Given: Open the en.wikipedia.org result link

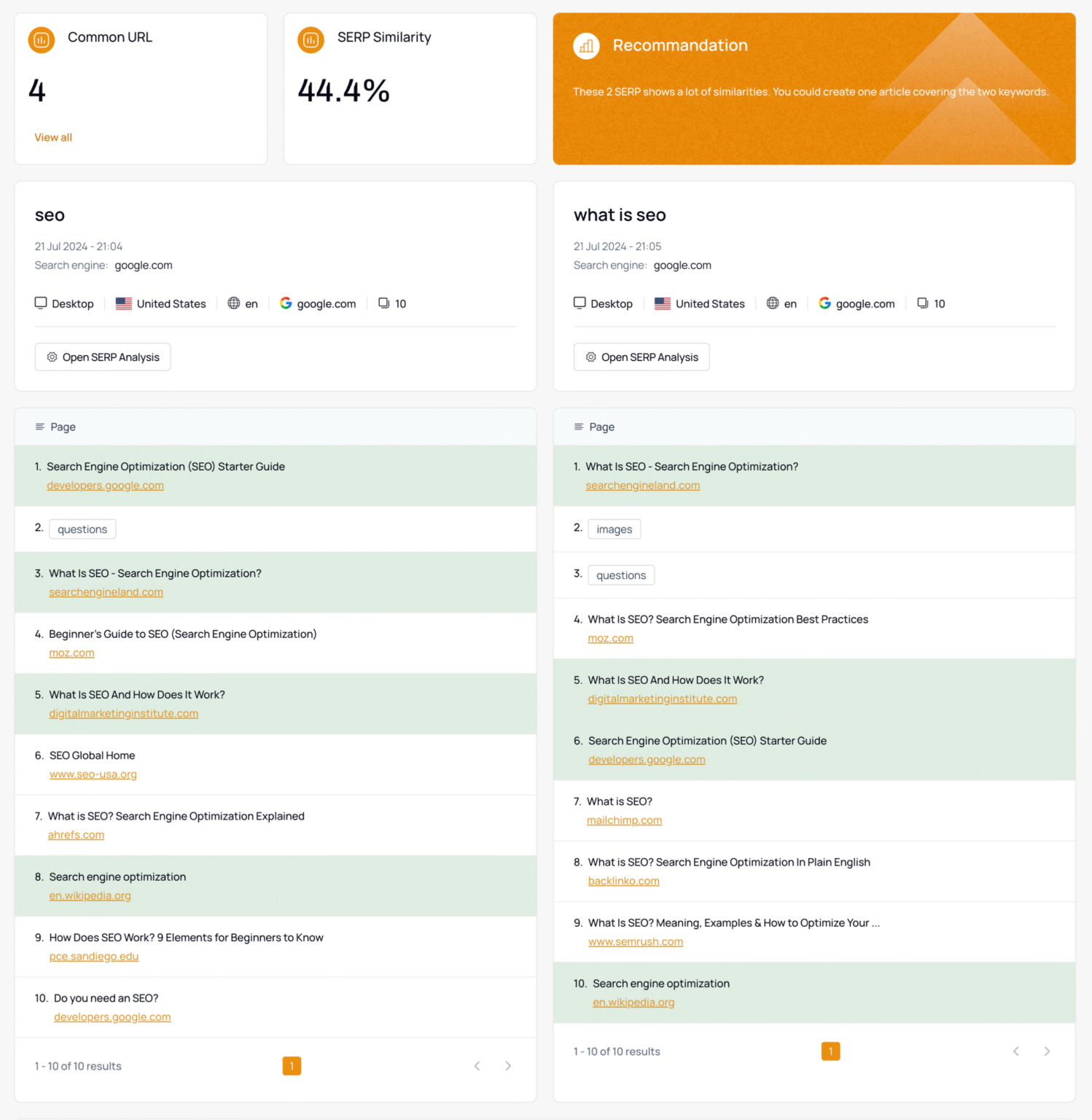Looking at the screenshot, I should [x=90, y=895].
